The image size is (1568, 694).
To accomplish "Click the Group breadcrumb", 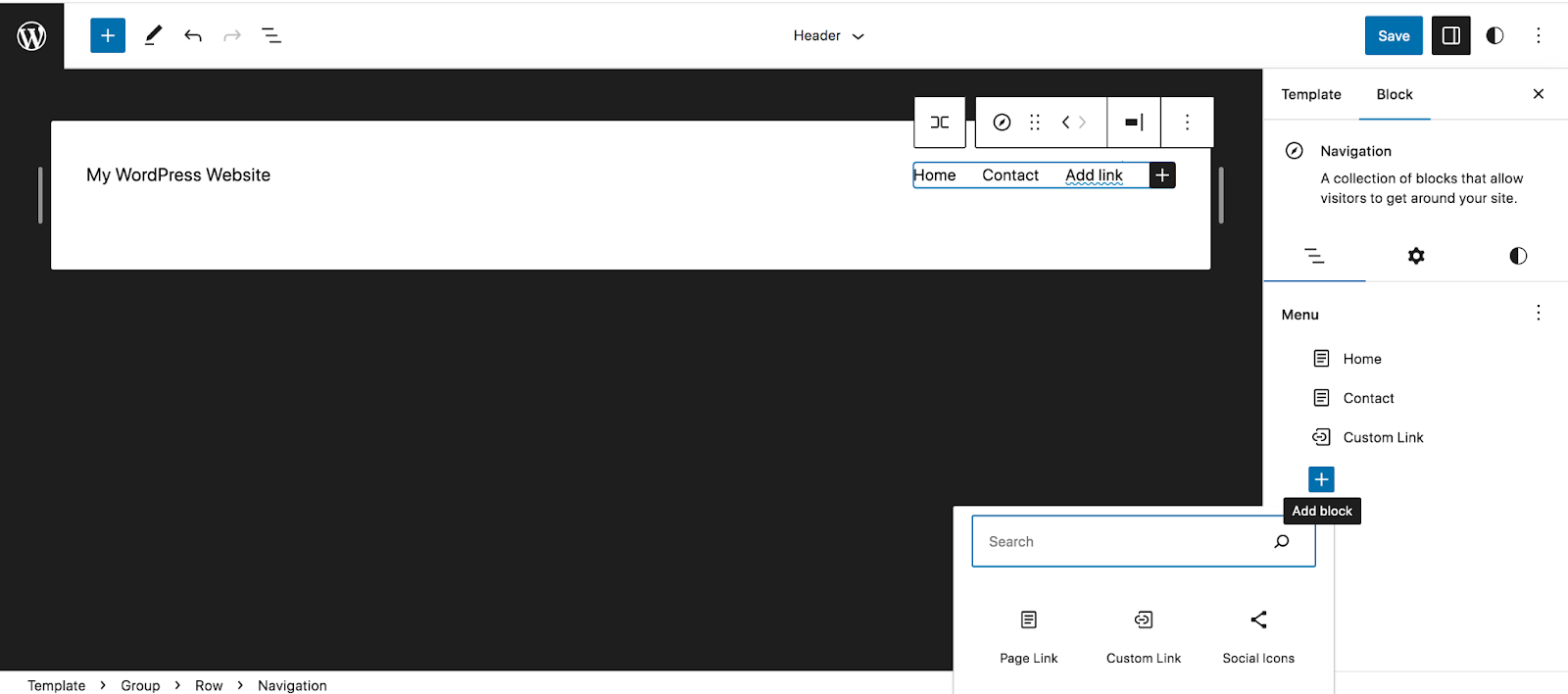I will [140, 685].
